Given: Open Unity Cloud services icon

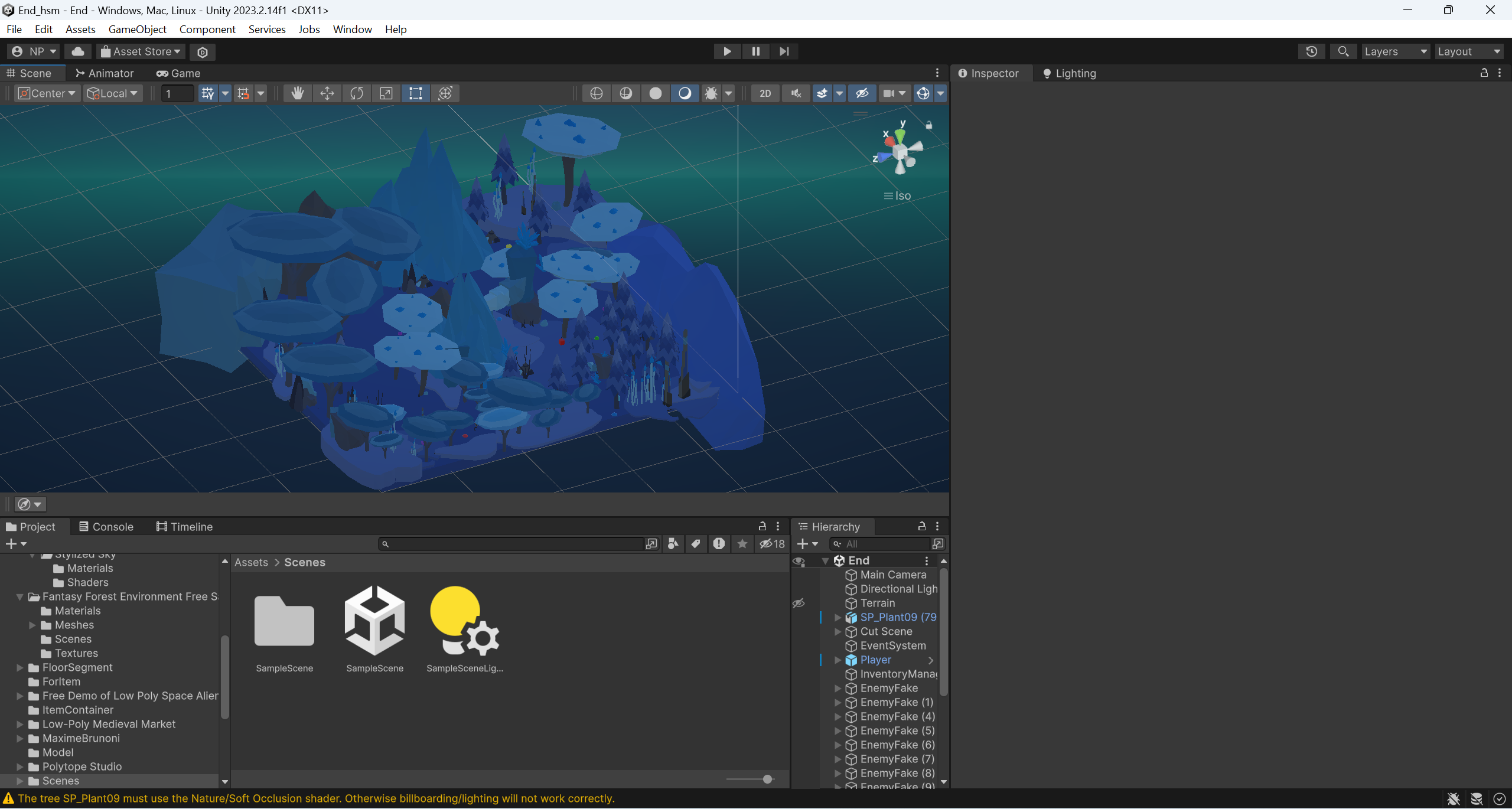Looking at the screenshot, I should [78, 51].
